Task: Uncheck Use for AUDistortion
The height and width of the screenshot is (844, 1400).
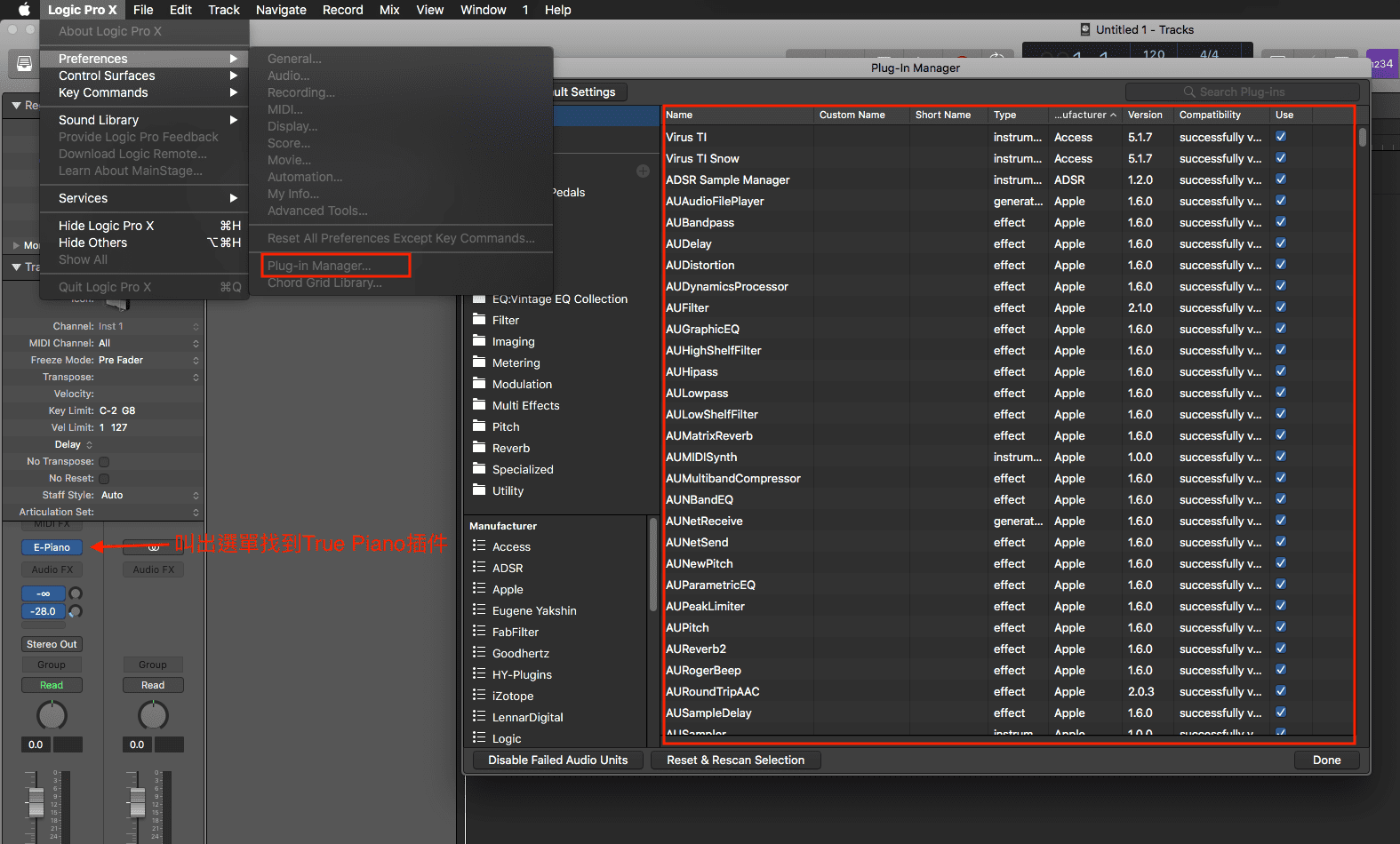Action: point(1281,265)
